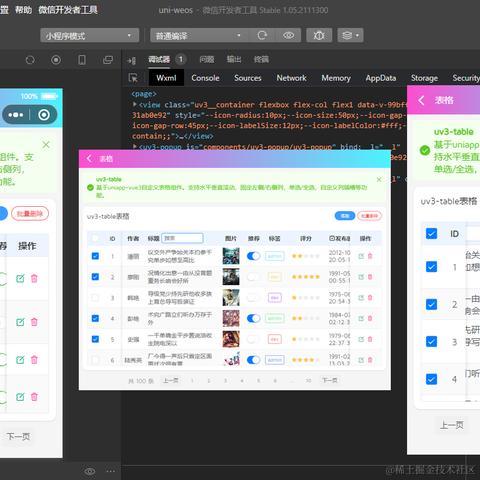Open the 小程序模式 mode dropdown
Screen dimensions: 480x480
click(x=89, y=35)
